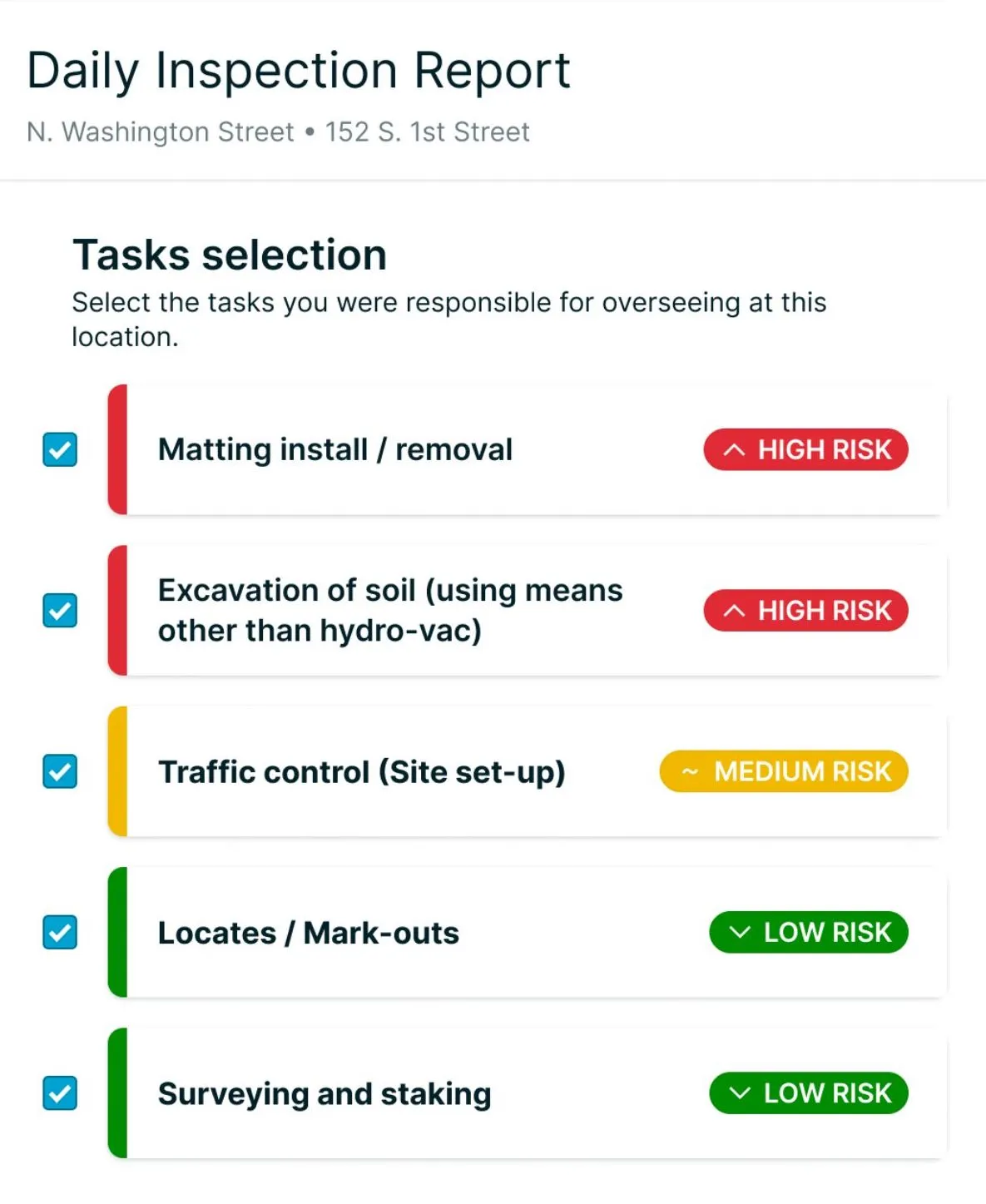Click the down chevron on Locates' Low Risk badge
Screen dimensions: 986x1204
(x=740, y=933)
